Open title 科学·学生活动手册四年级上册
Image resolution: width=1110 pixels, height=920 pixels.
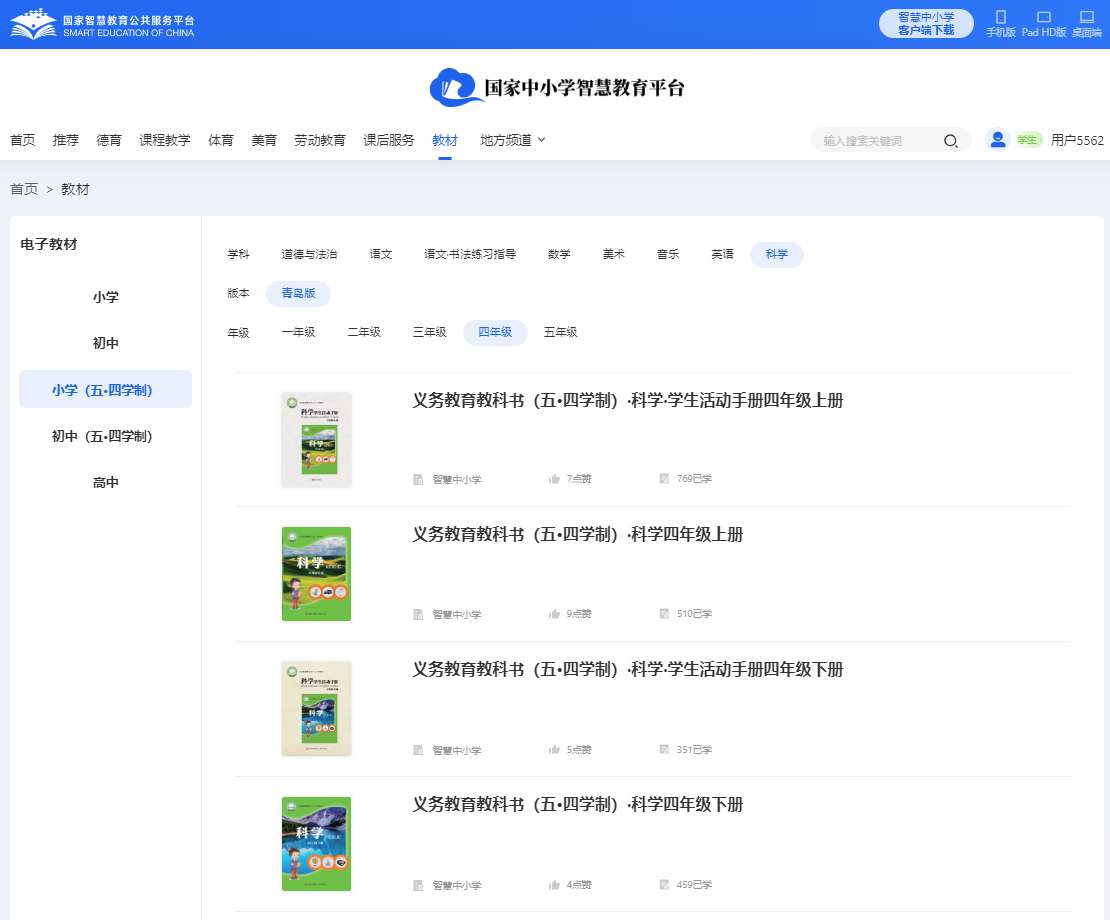point(628,401)
